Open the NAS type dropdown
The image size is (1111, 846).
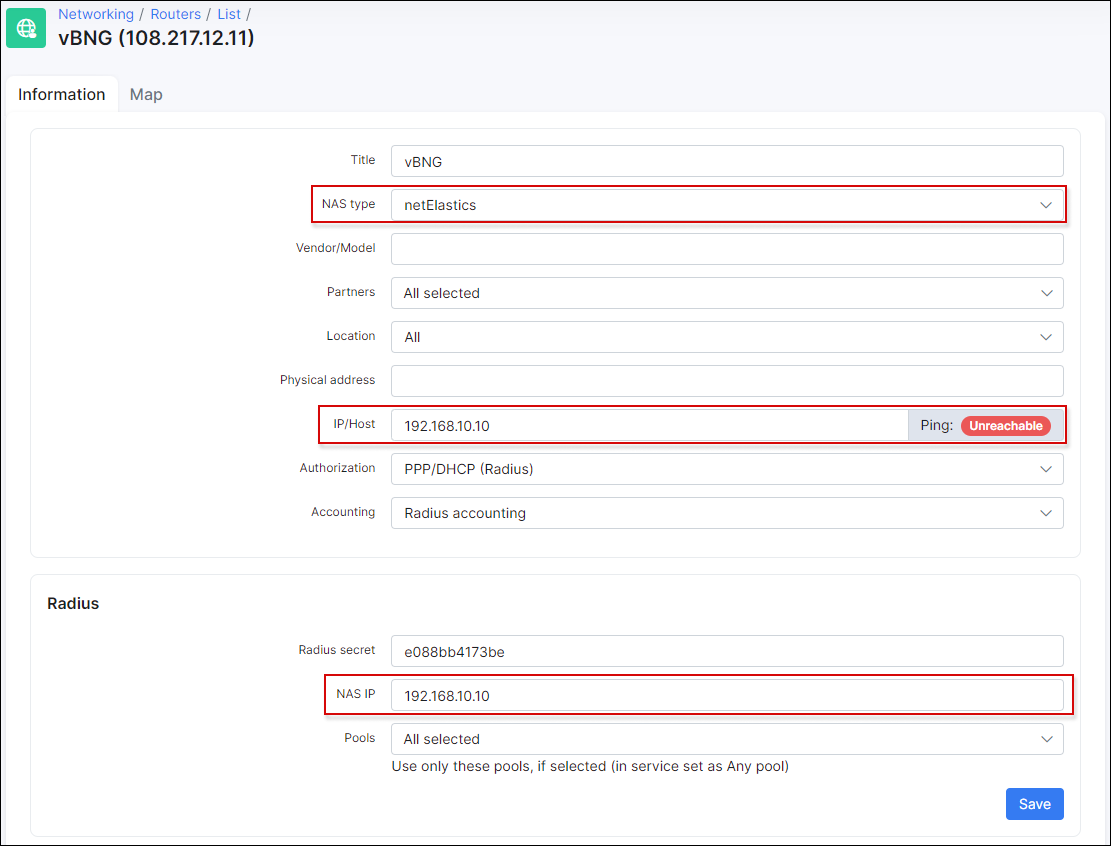727,205
